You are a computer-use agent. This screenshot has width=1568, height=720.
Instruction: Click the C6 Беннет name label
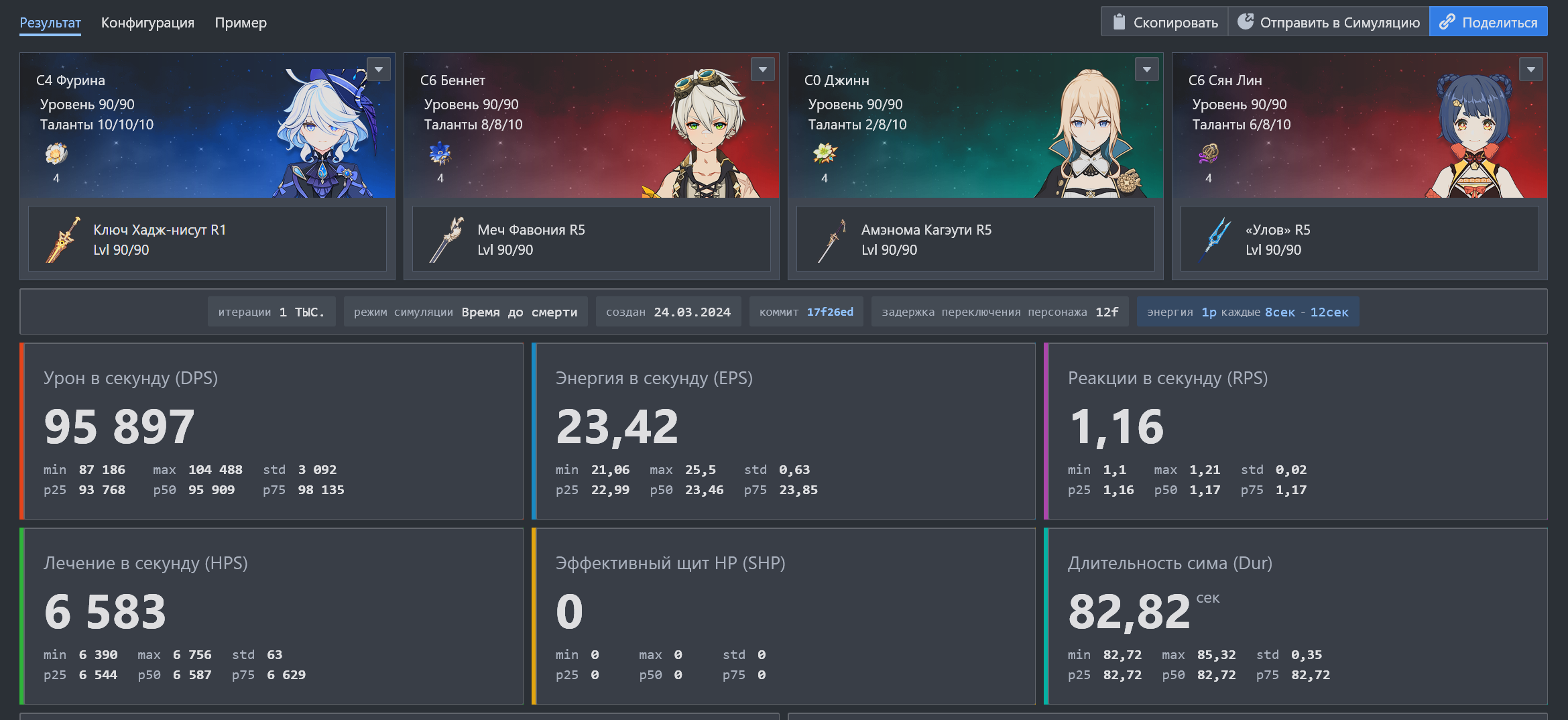coord(453,80)
